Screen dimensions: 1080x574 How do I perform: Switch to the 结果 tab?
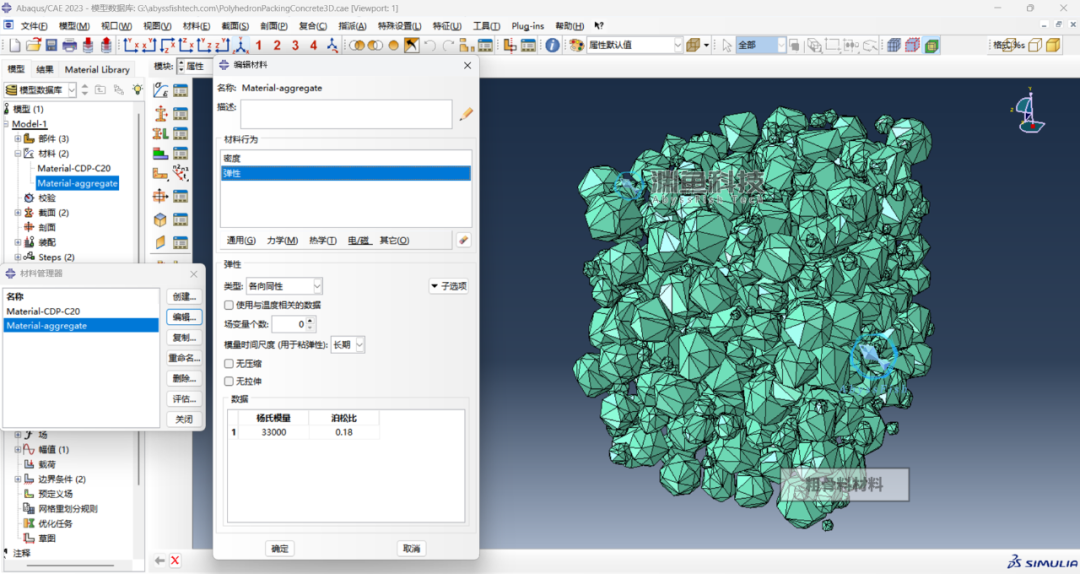45,69
